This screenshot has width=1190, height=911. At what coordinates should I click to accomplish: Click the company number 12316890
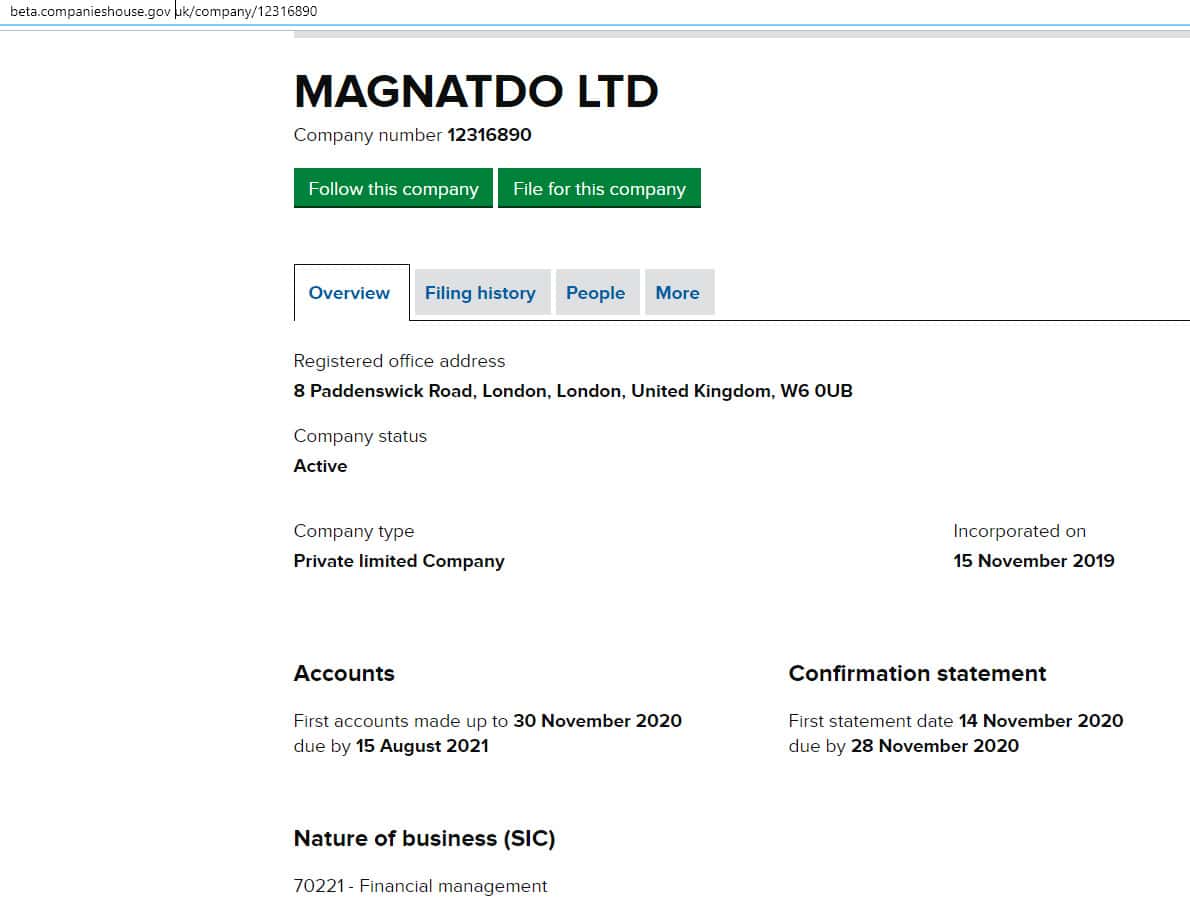coord(489,135)
